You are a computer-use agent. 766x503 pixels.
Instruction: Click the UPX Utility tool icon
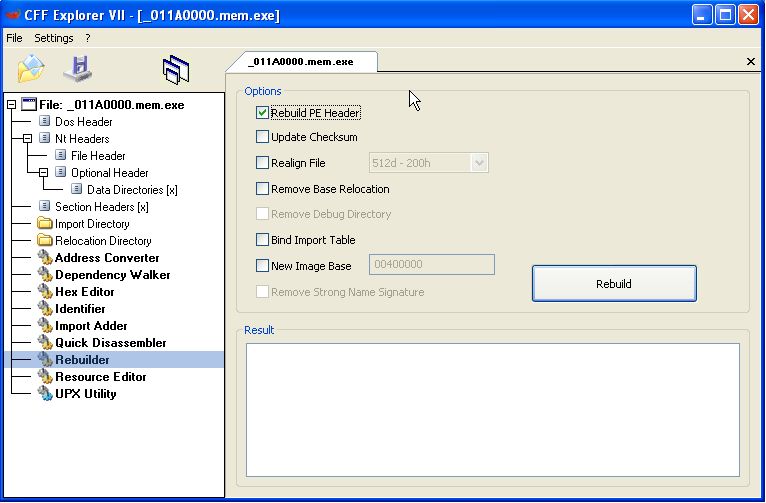[45, 394]
